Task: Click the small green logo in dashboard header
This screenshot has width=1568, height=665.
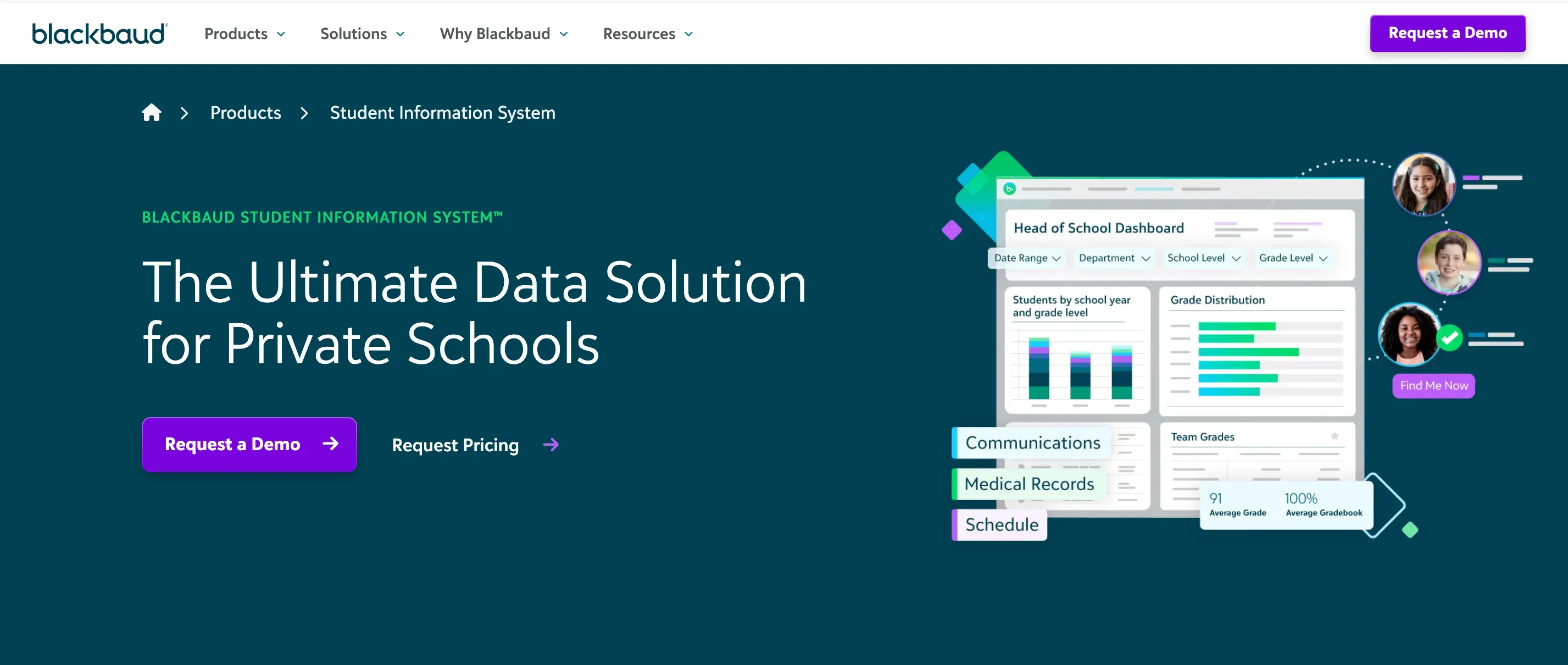Action: click(1009, 189)
